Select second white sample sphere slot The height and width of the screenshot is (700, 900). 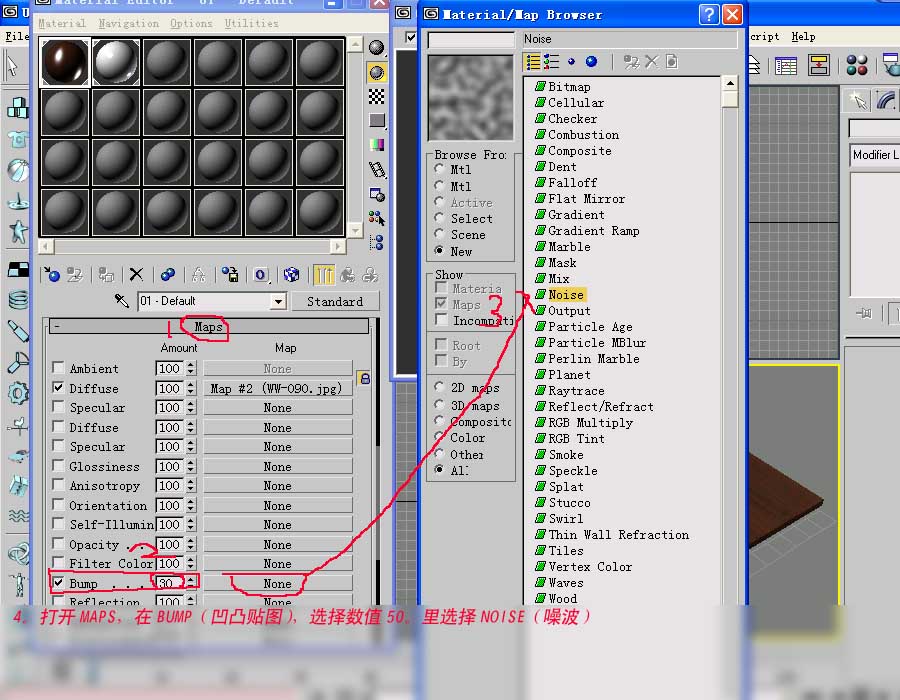pyautogui.click(x=116, y=62)
